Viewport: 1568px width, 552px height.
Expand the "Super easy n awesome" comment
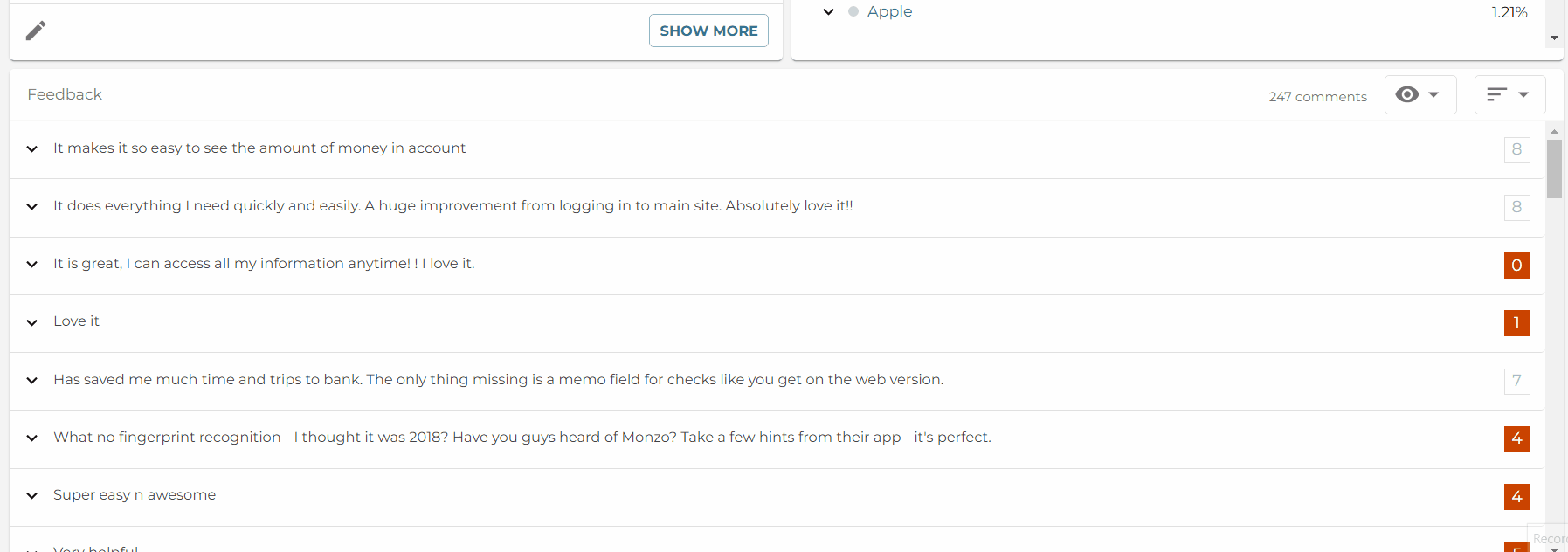coord(32,496)
